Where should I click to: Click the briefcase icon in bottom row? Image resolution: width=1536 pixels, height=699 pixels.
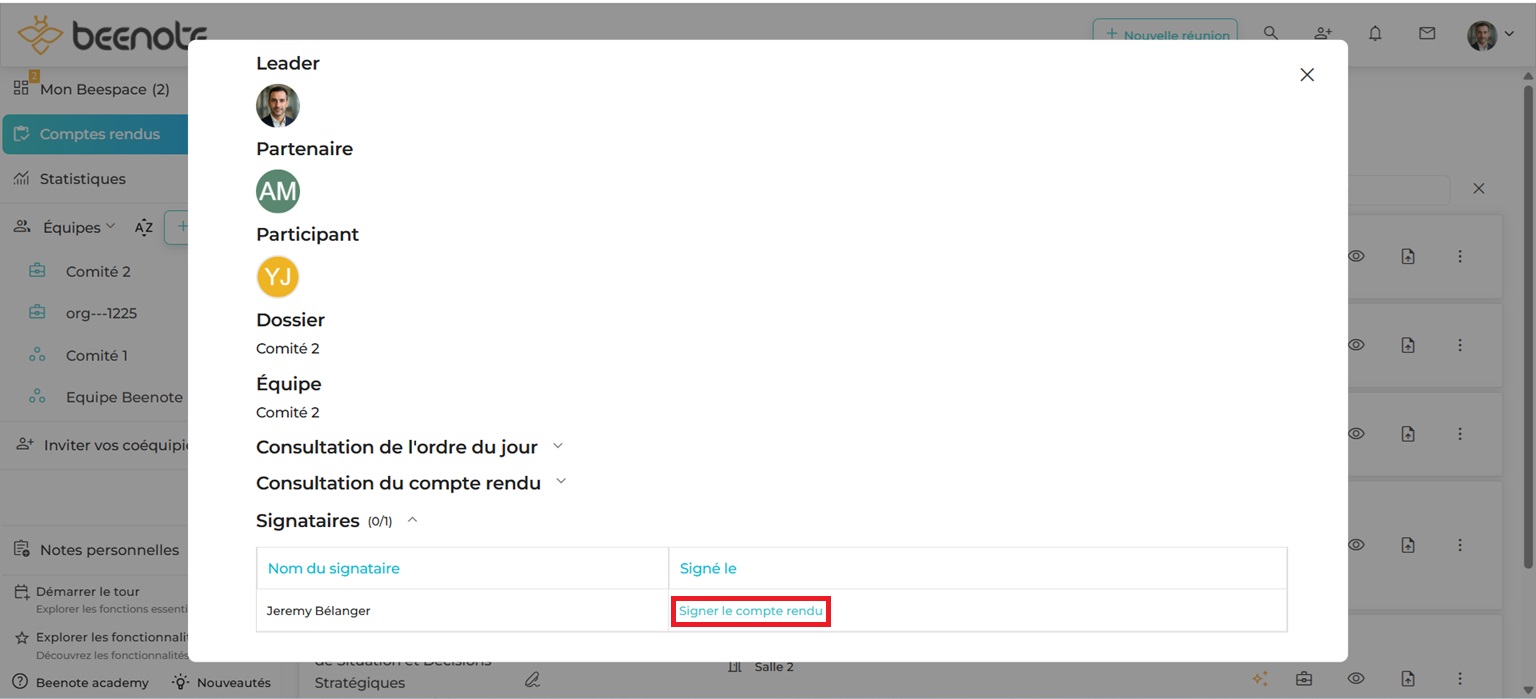pos(1304,678)
